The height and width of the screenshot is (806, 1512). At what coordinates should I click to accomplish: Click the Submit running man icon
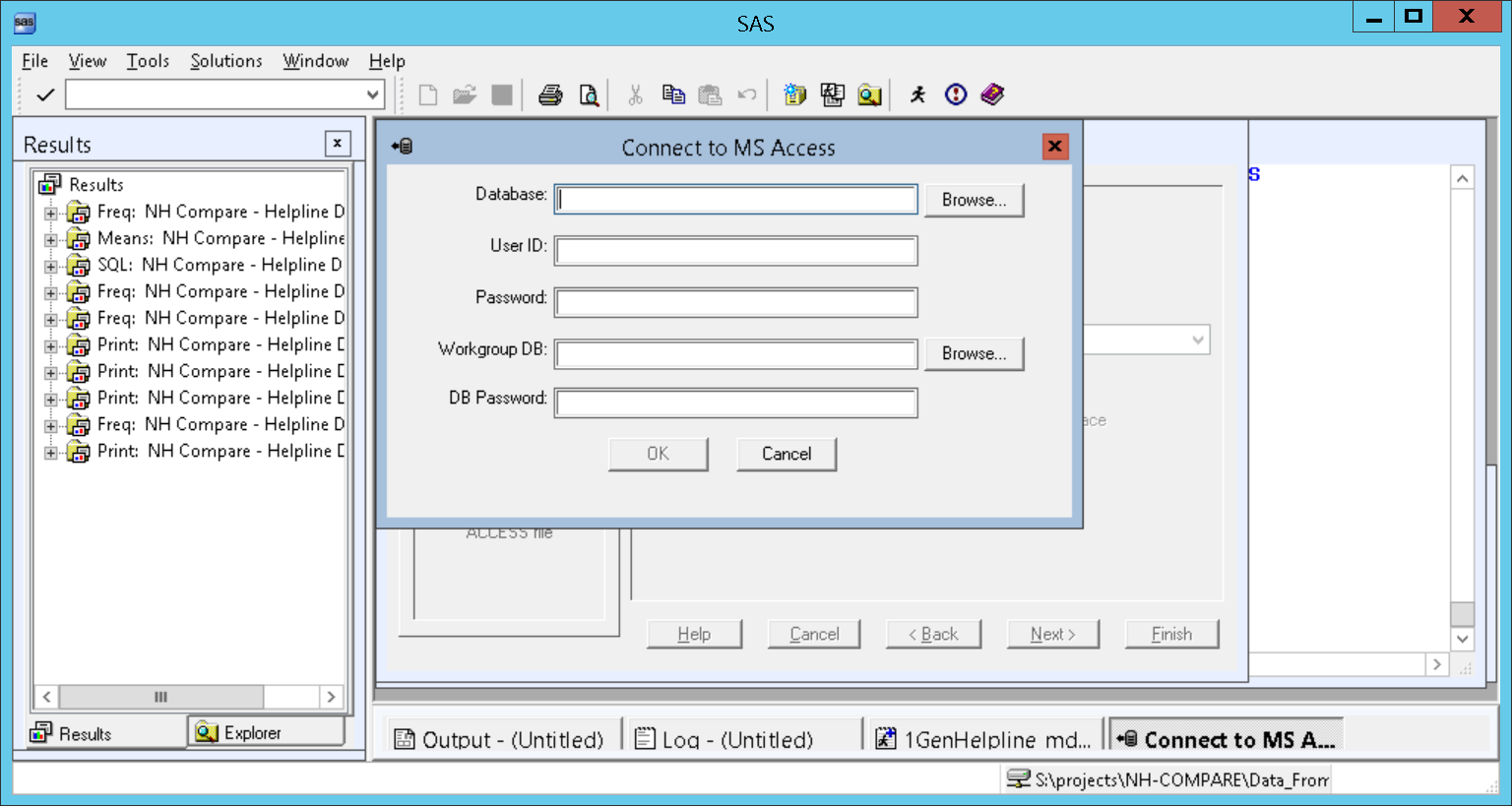tap(917, 94)
